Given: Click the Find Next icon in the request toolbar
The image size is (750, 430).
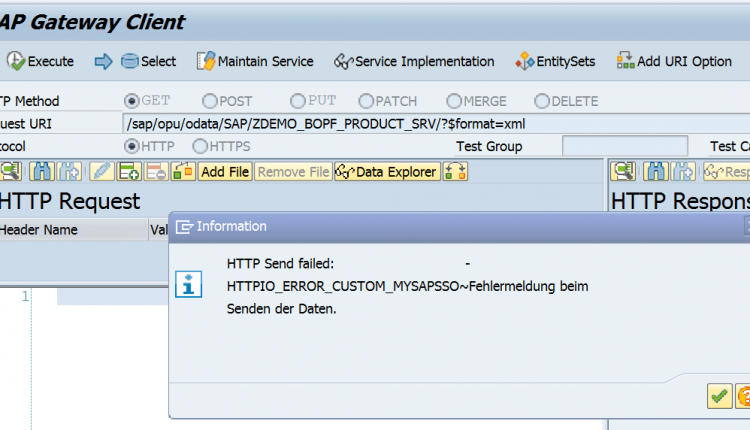Looking at the screenshot, I should pos(69,171).
